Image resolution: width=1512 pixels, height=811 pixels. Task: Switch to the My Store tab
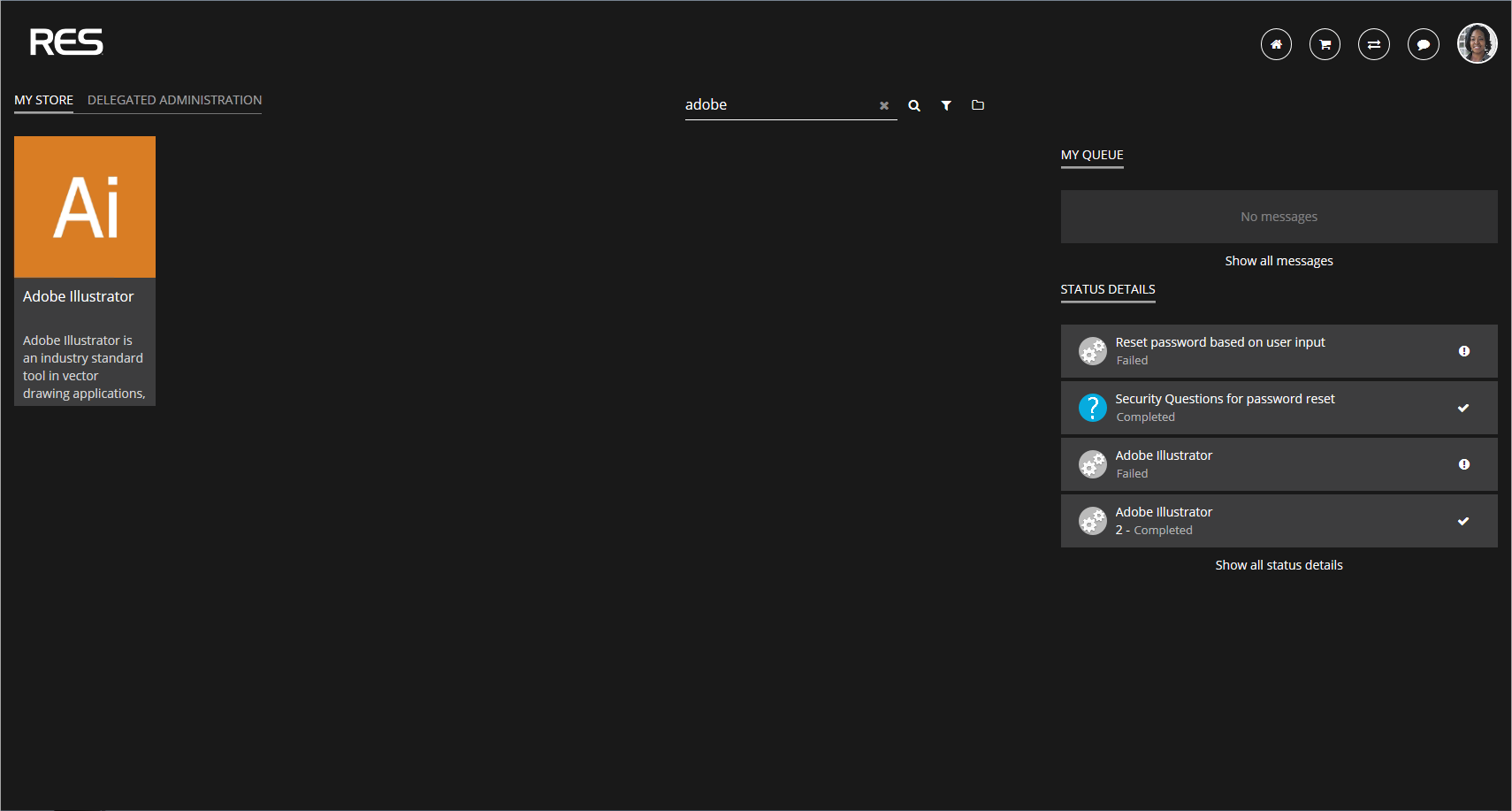43,100
